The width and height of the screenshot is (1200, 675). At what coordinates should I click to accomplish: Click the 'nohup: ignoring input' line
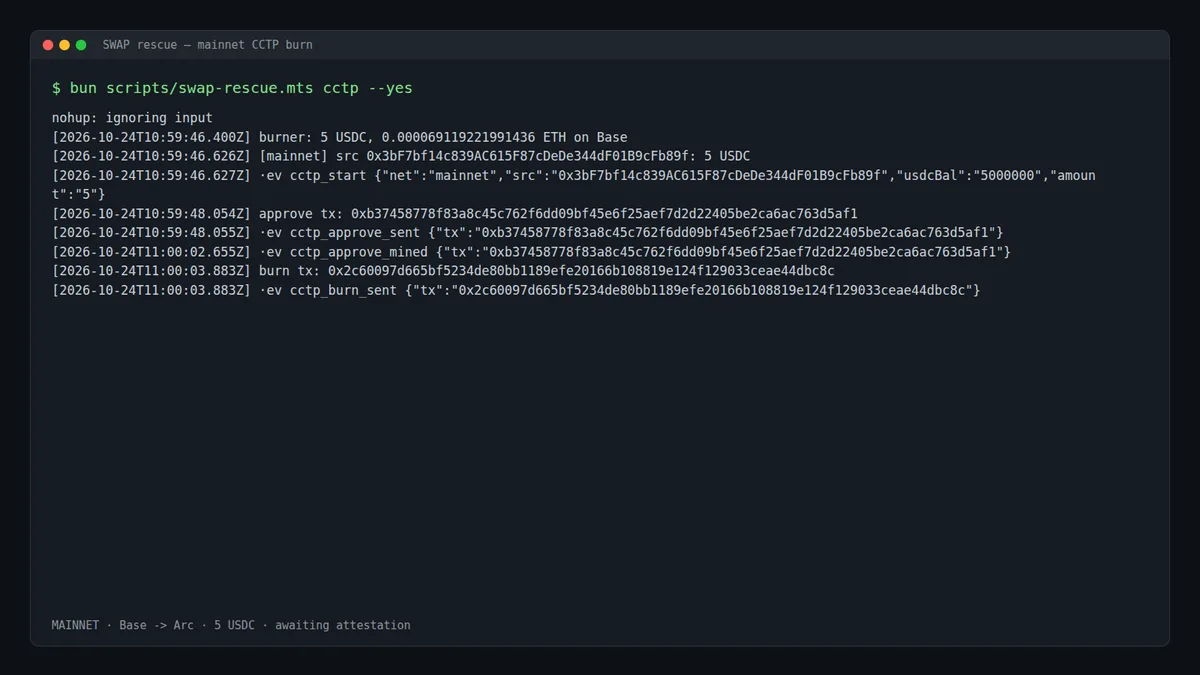pyautogui.click(x=132, y=118)
